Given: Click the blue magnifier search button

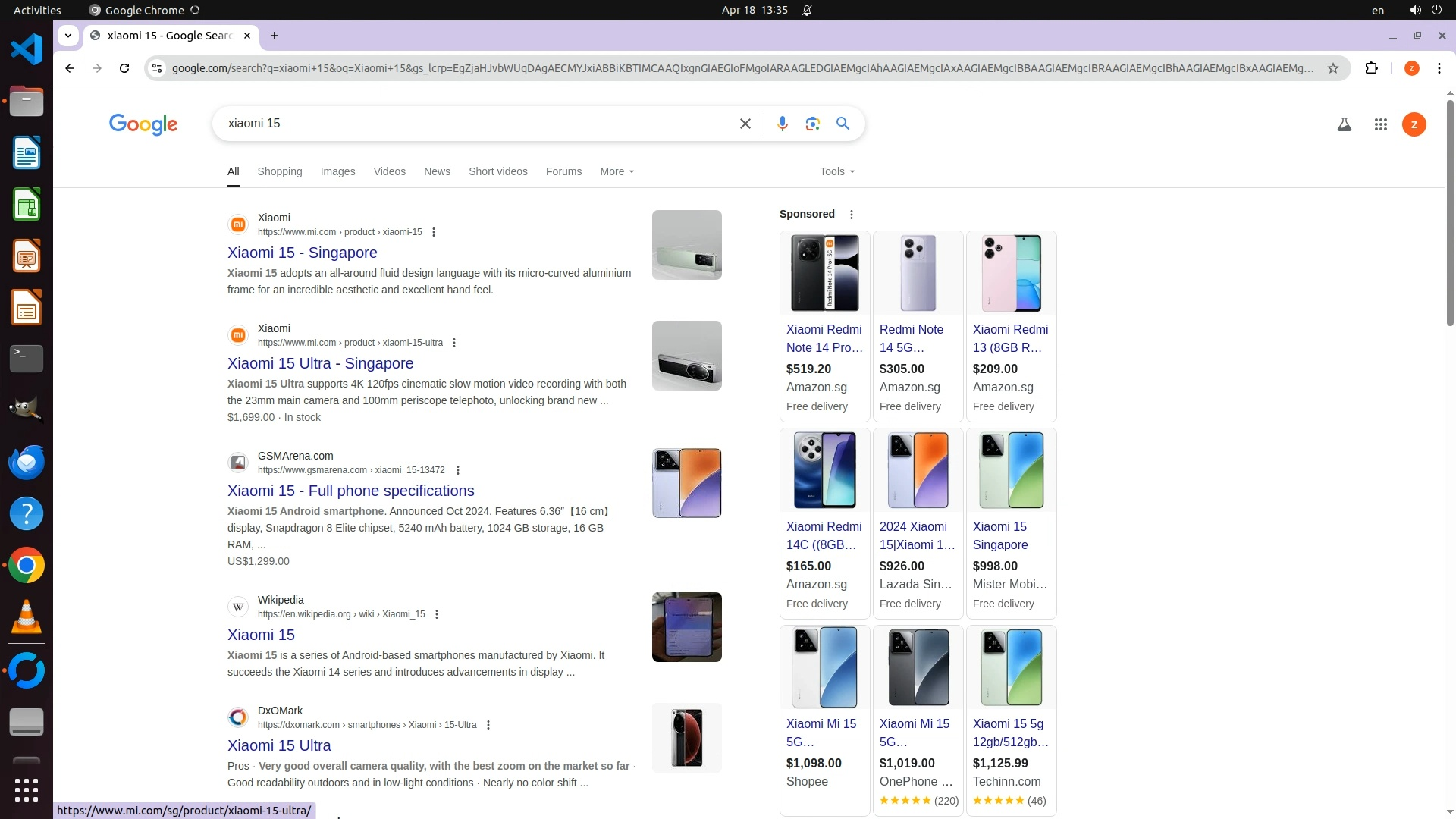Looking at the screenshot, I should (x=843, y=124).
